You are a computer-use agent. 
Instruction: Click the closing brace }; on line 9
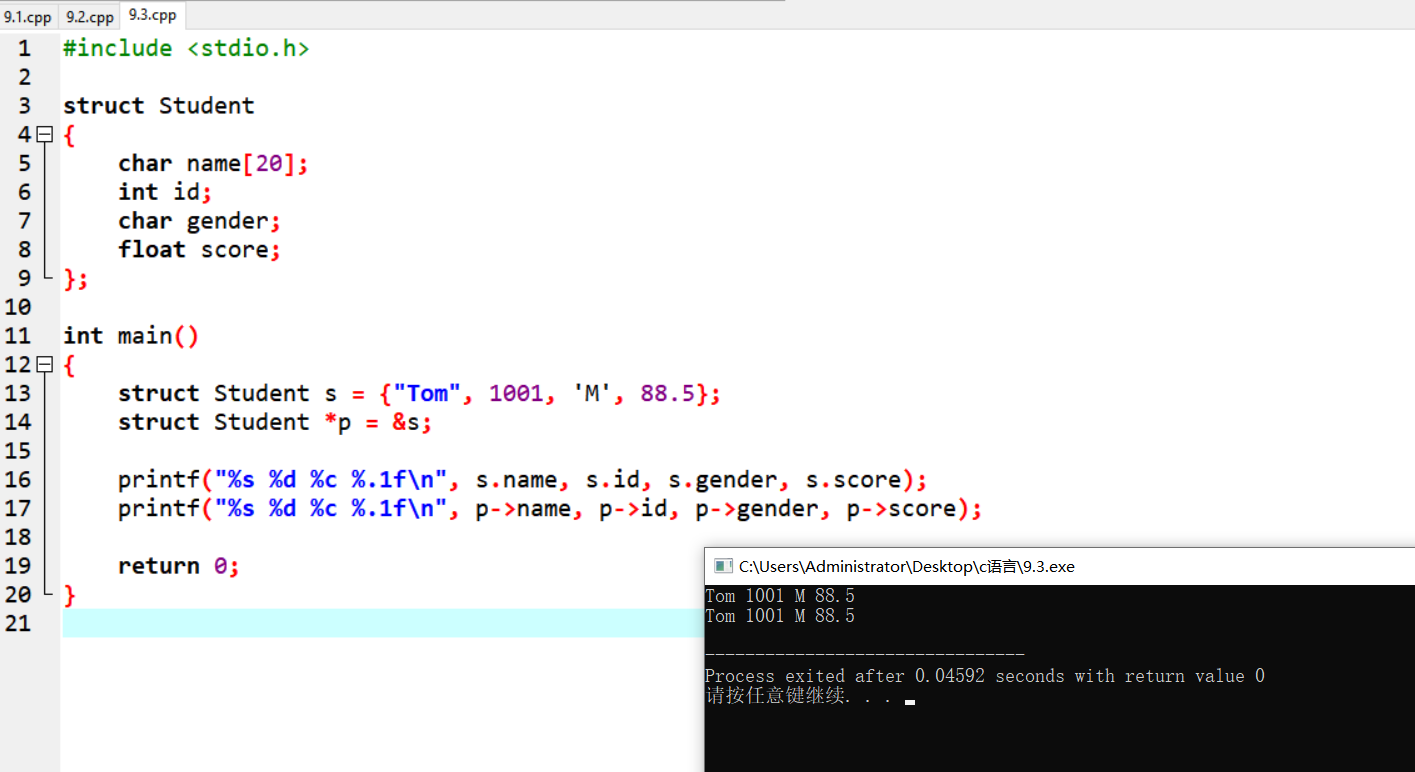click(76, 278)
